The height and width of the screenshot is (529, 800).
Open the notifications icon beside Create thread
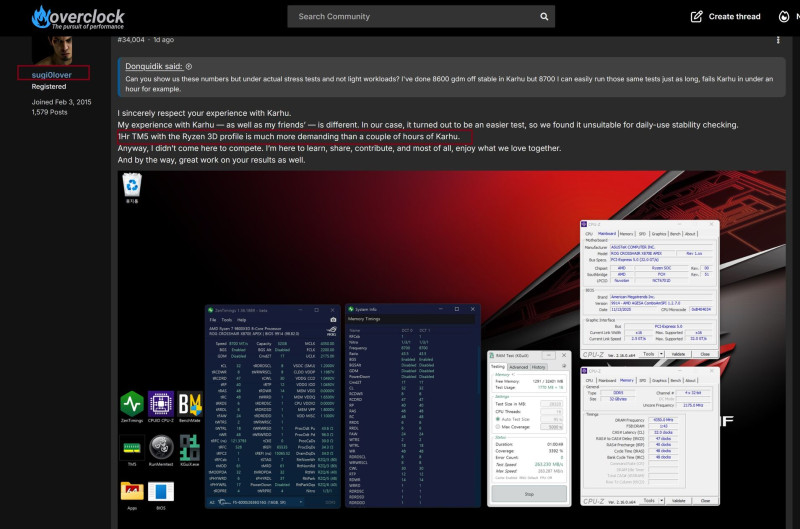(784, 16)
